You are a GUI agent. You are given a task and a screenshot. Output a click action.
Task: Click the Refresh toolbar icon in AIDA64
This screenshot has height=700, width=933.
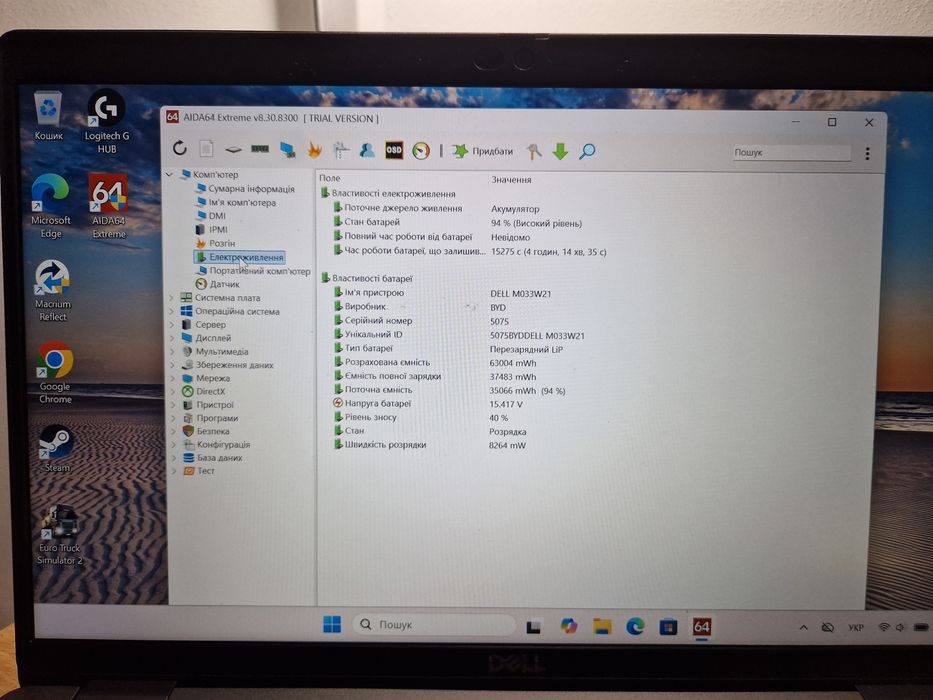[x=180, y=148]
